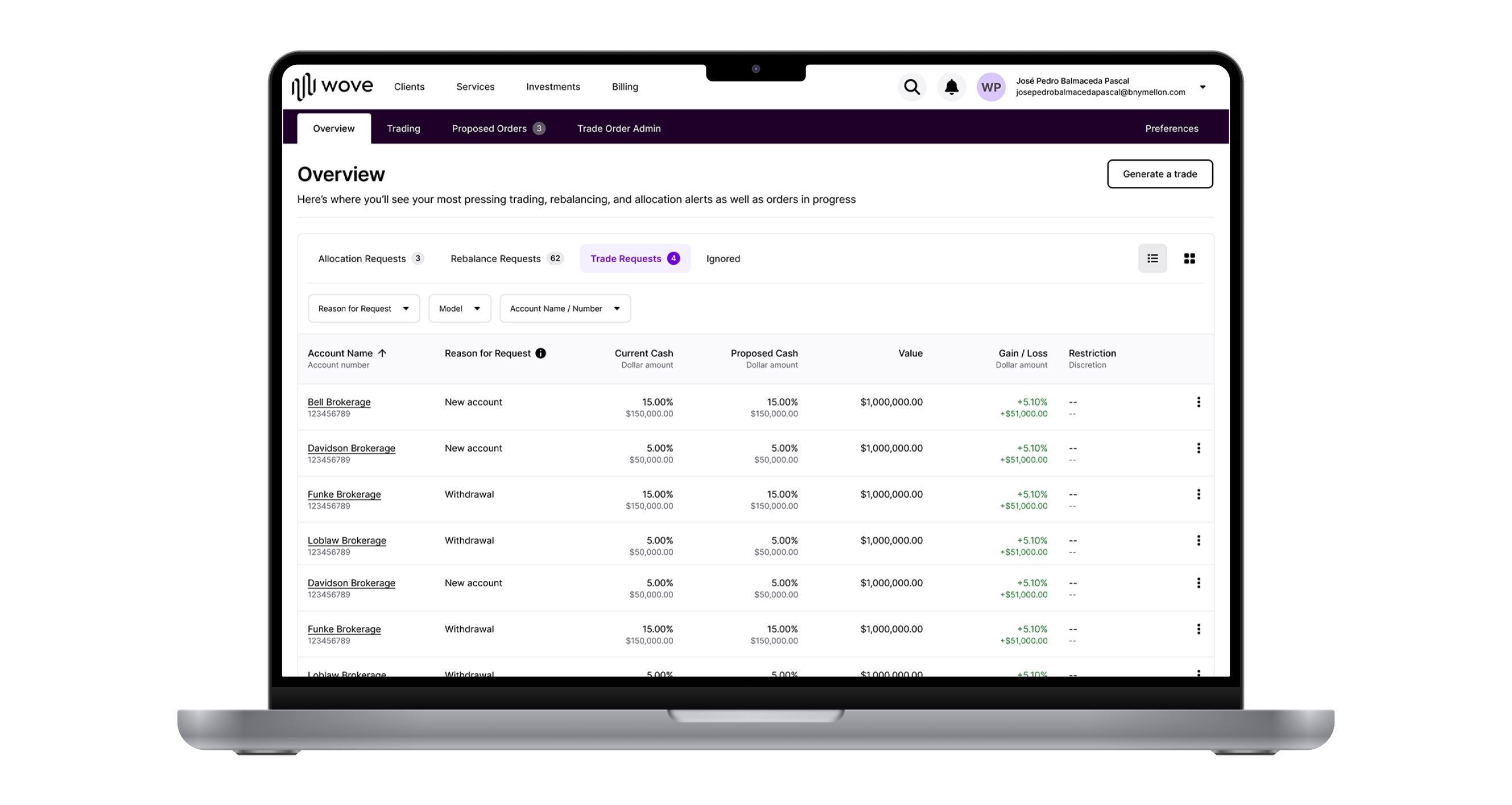
Task: Open the first Davidson Brokerage link
Action: [352, 449]
